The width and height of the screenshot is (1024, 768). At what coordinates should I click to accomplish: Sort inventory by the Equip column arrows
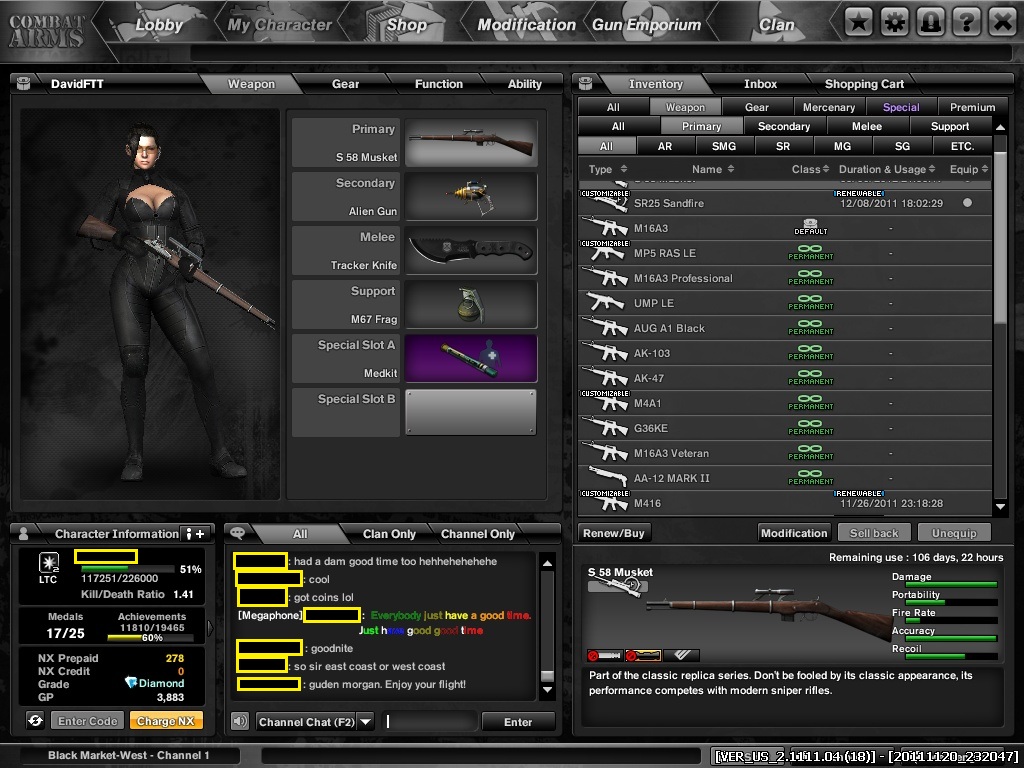pyautogui.click(x=985, y=169)
